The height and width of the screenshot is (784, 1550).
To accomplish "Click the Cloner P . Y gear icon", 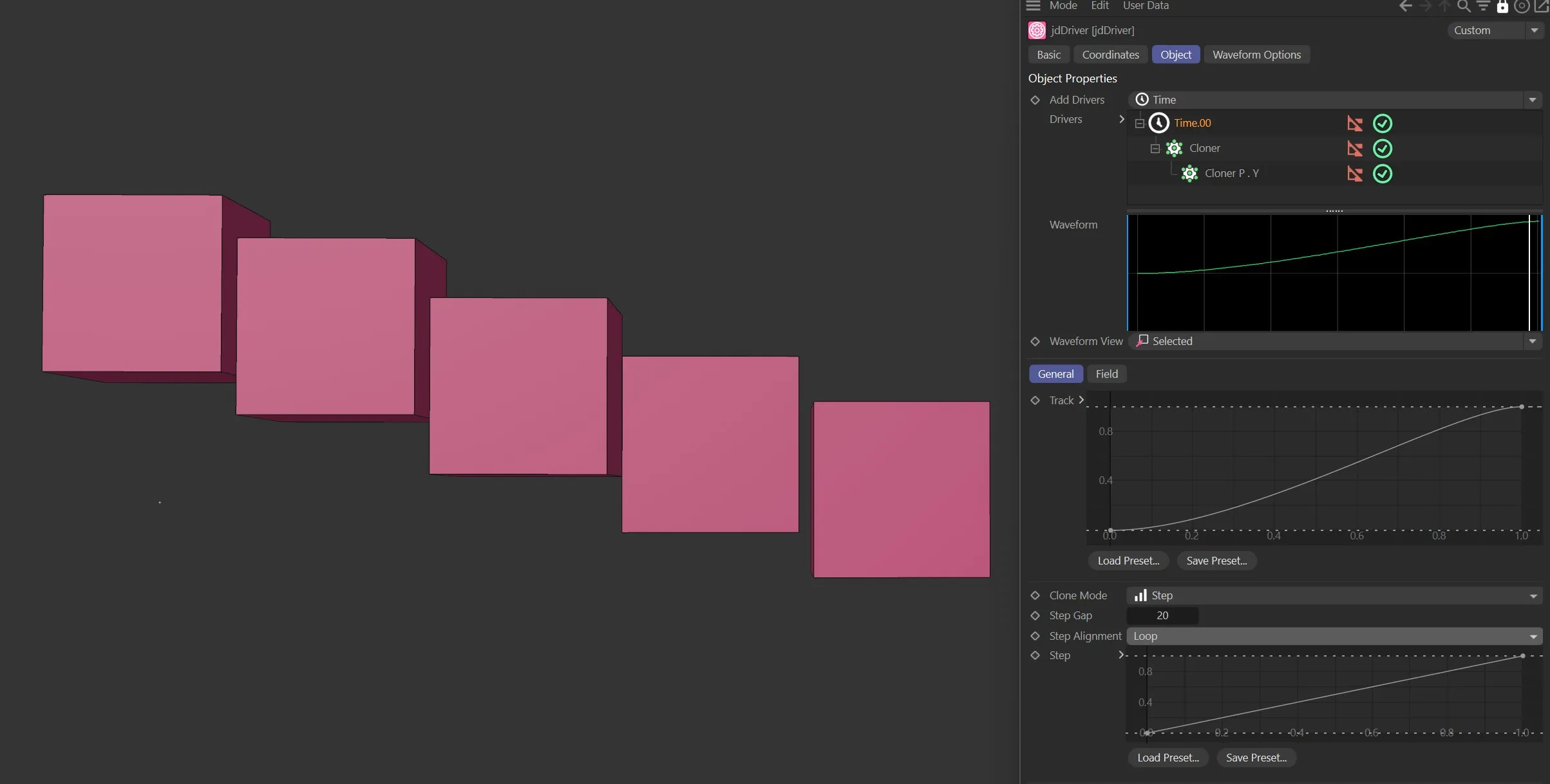I will coord(1189,174).
